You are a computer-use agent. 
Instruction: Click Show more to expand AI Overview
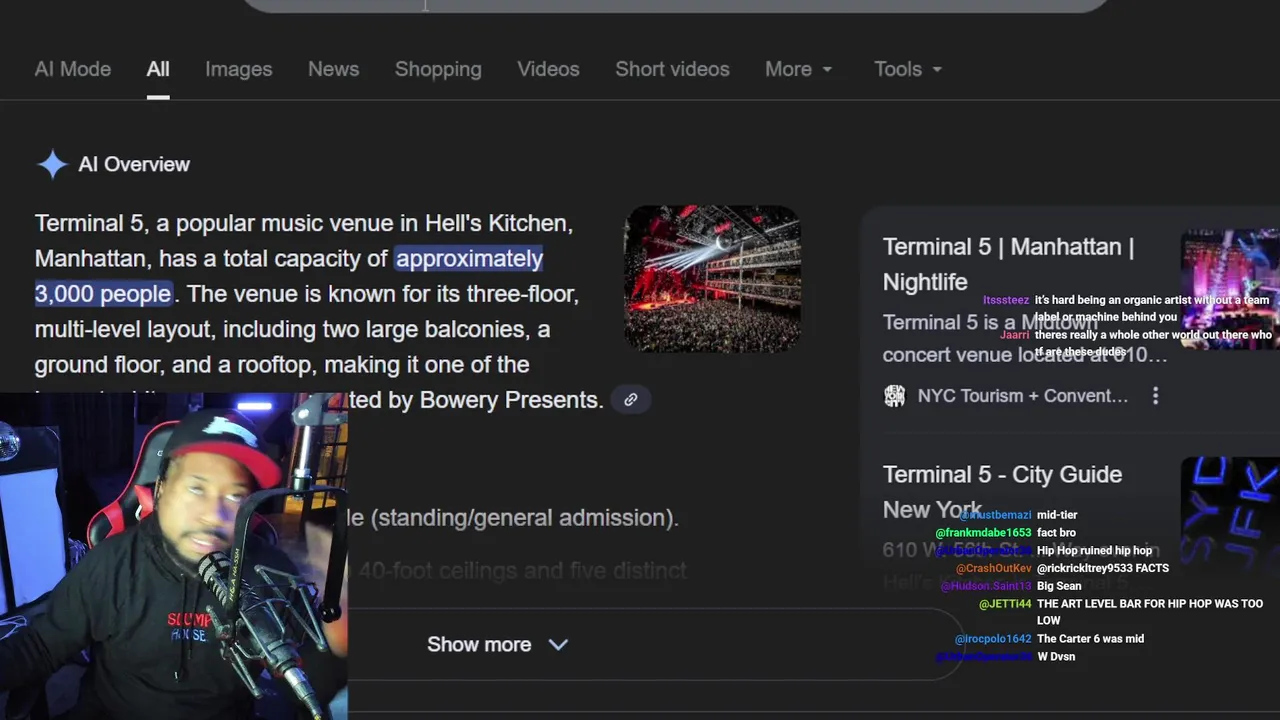(x=497, y=645)
